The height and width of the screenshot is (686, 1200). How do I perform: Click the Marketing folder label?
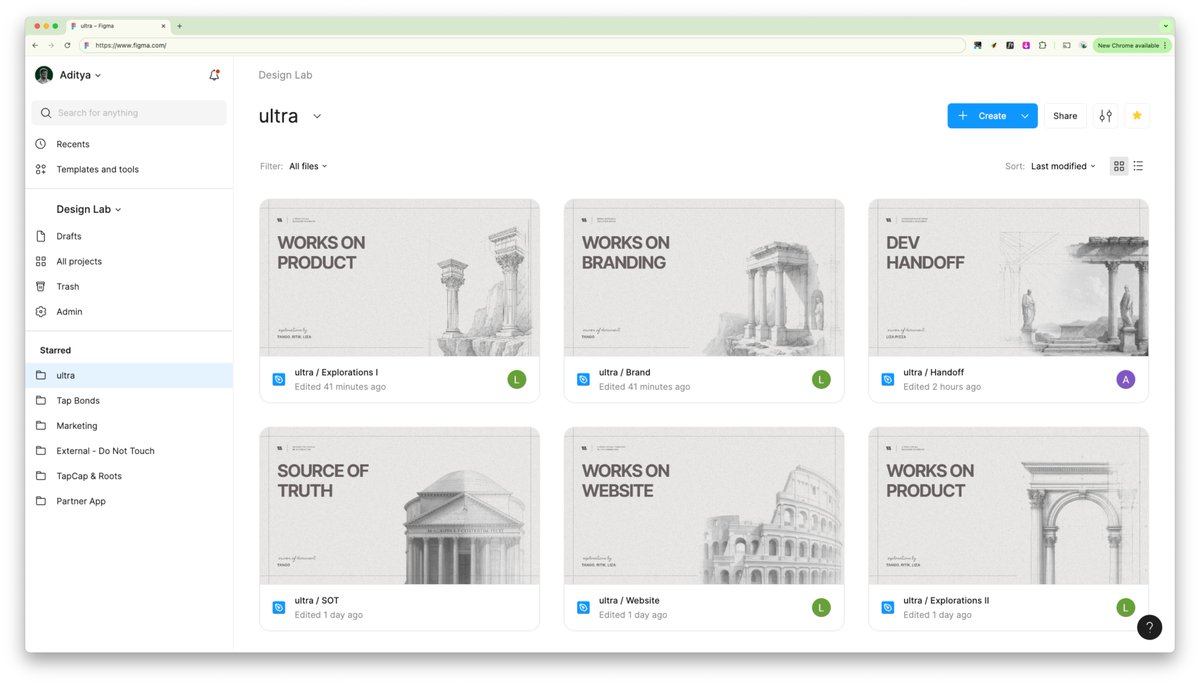coord(77,426)
